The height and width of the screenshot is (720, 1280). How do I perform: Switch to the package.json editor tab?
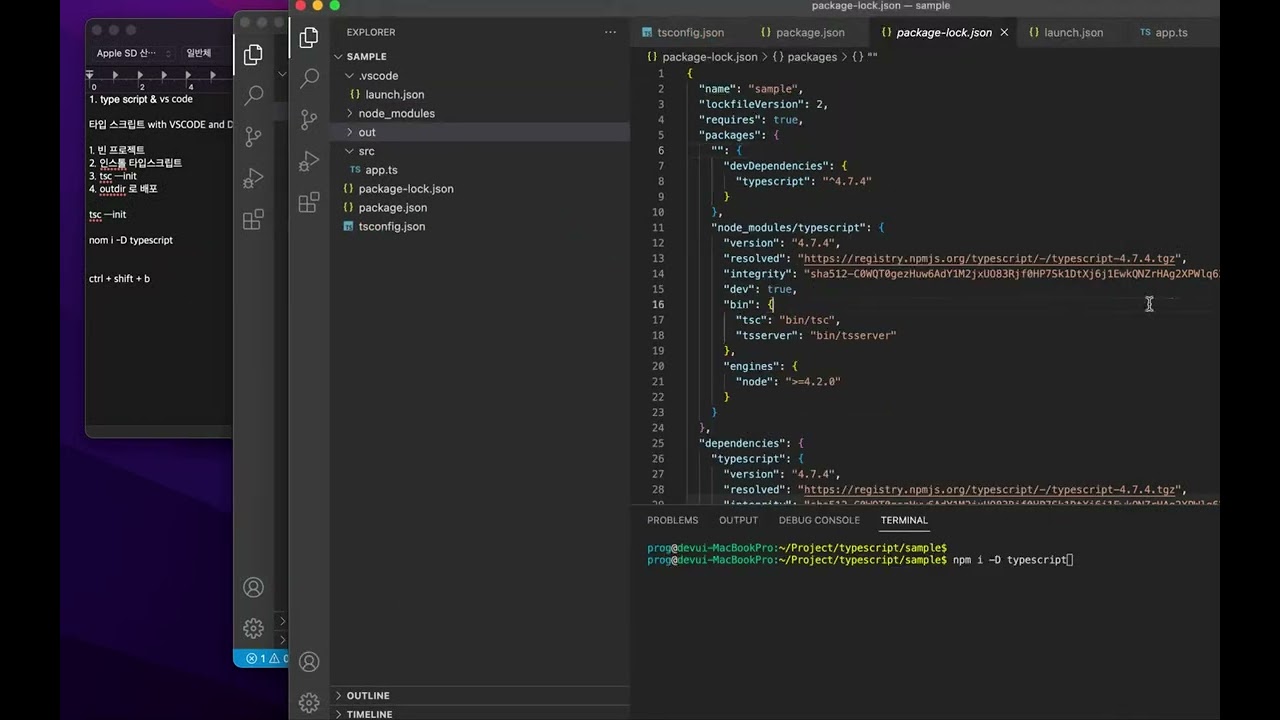pos(803,32)
